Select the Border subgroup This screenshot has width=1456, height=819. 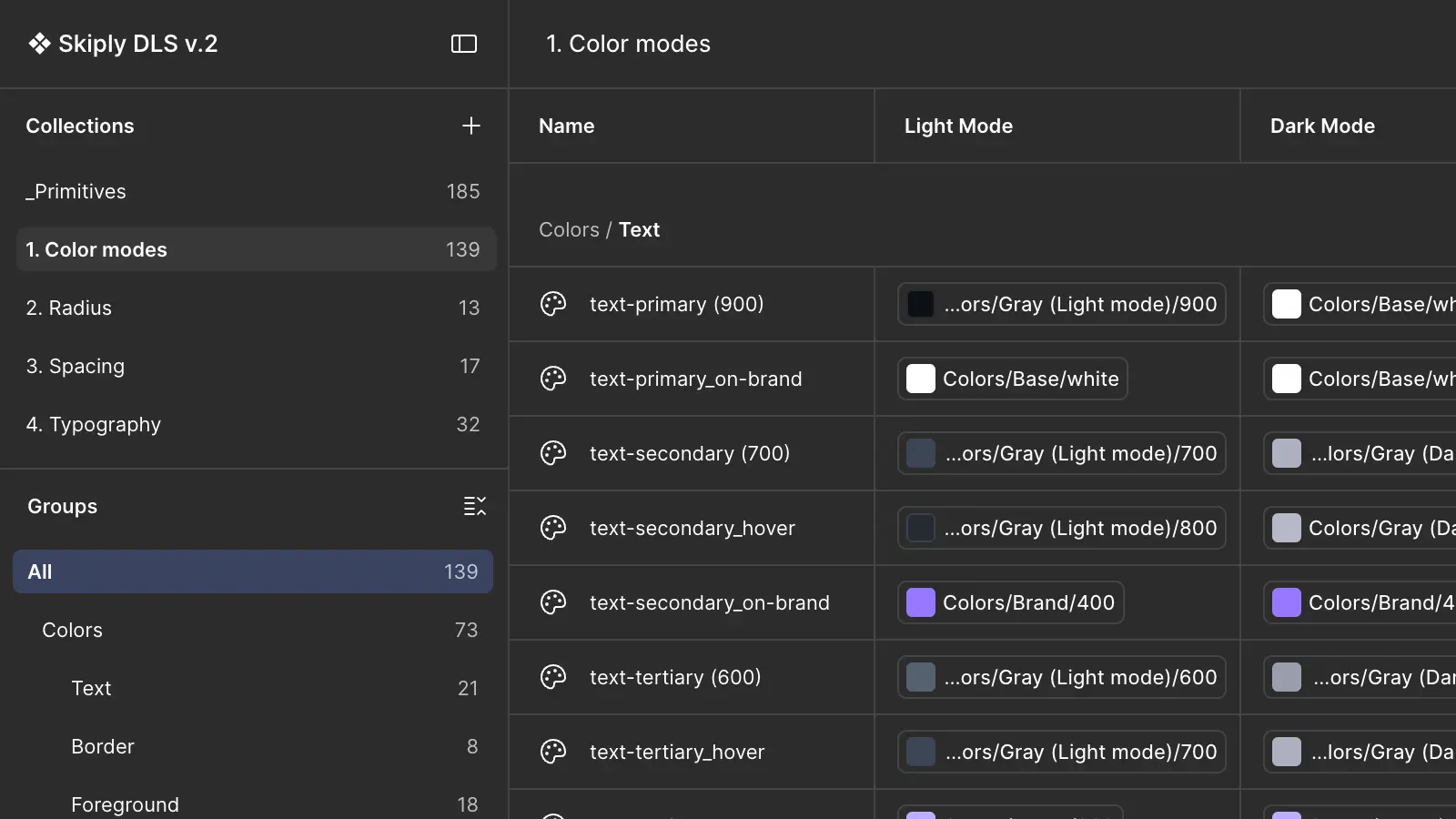pyautogui.click(x=253, y=746)
